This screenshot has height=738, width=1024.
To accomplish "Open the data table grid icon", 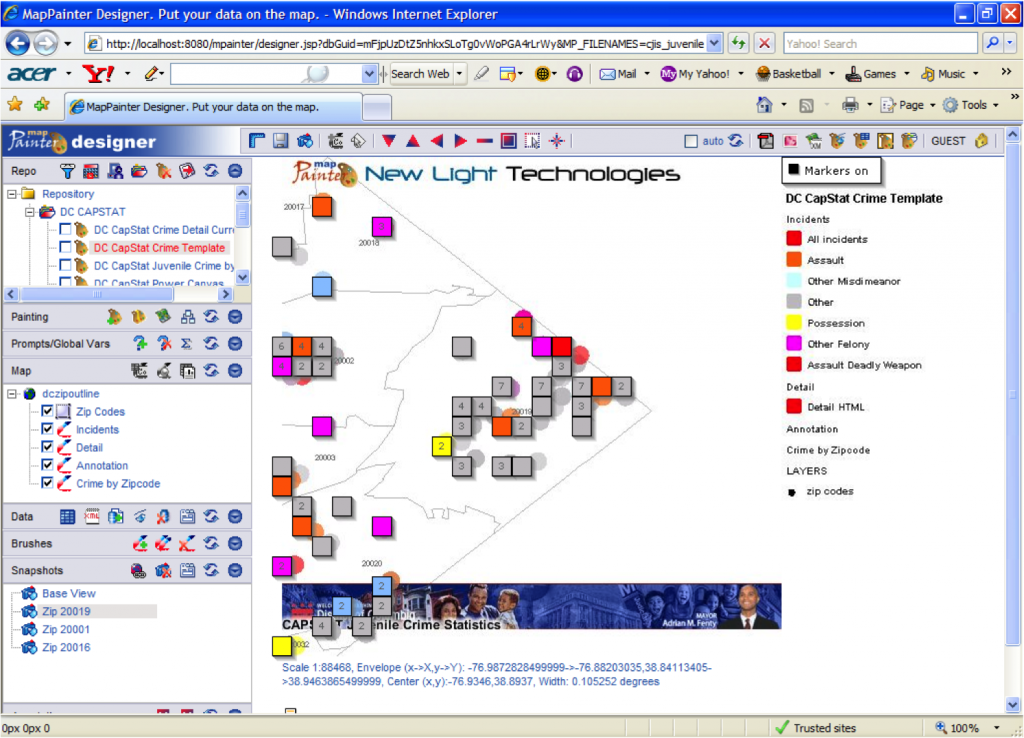I will click(x=67, y=517).
